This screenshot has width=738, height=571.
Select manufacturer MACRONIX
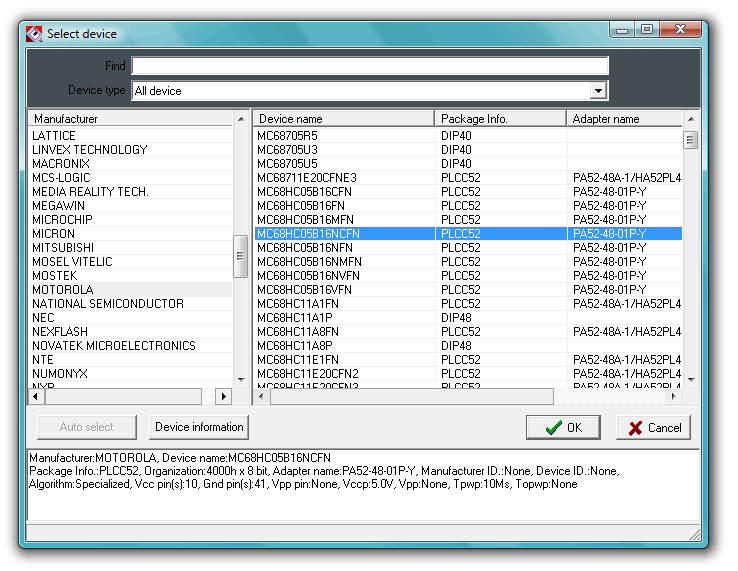click(x=130, y=164)
